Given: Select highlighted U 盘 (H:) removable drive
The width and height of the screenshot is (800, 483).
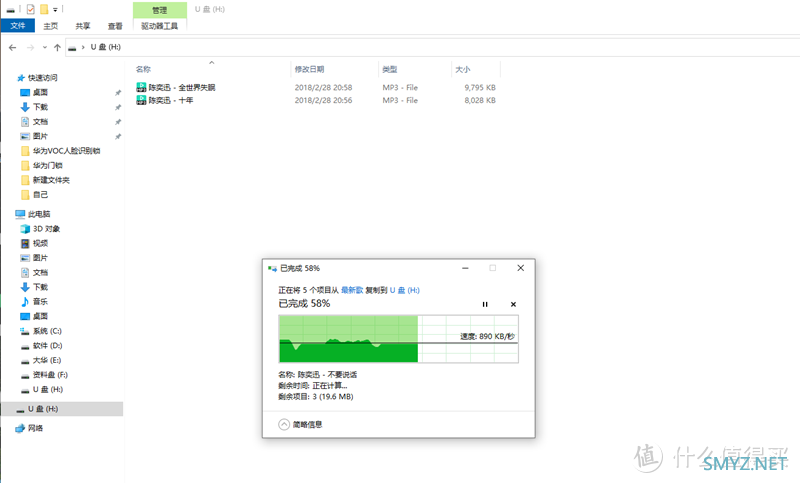Looking at the screenshot, I should coord(62,409).
